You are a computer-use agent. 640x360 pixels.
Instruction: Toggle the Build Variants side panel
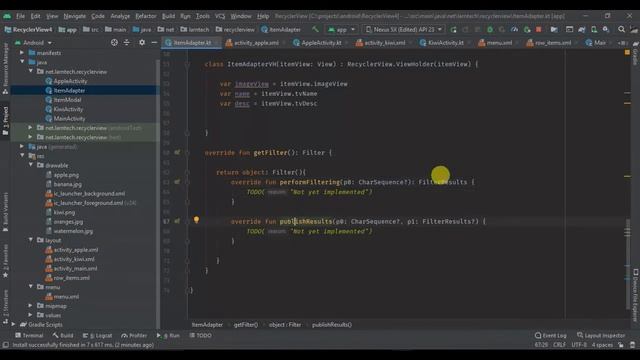[x=5, y=212]
